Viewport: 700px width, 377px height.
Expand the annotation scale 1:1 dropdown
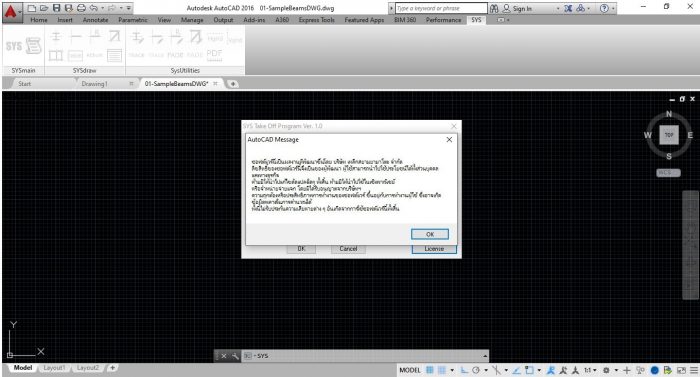tap(590, 370)
